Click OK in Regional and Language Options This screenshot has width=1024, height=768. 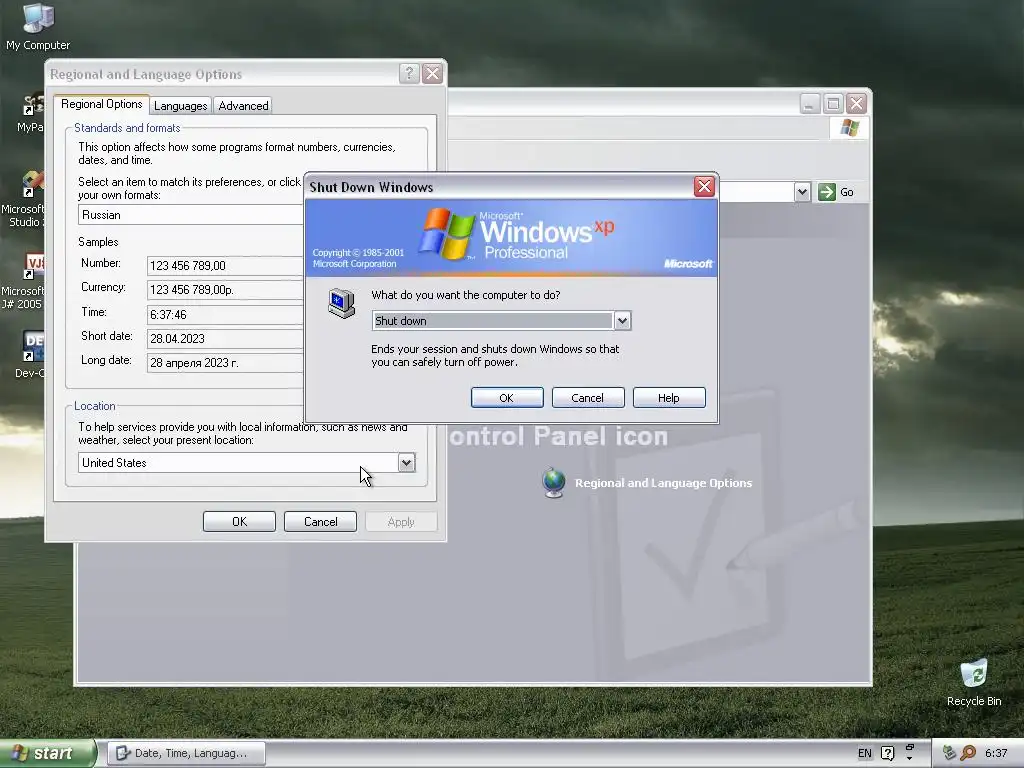tap(240, 522)
